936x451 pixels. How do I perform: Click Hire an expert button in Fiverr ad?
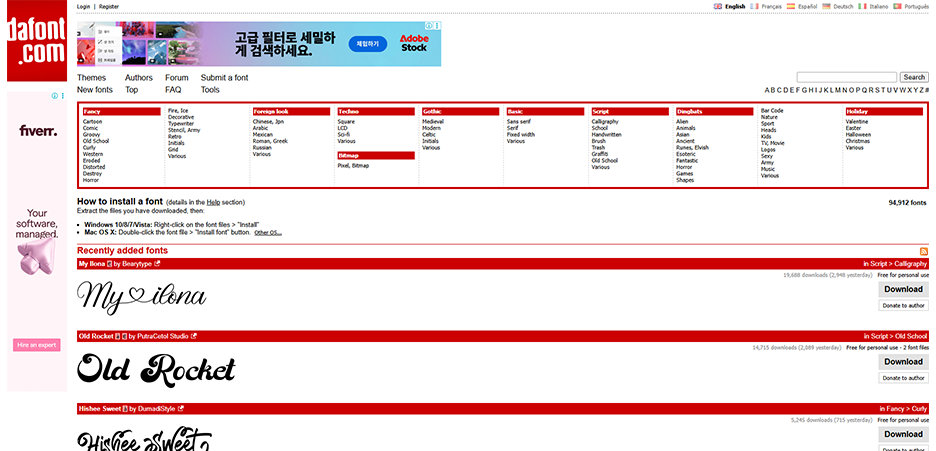click(37, 345)
